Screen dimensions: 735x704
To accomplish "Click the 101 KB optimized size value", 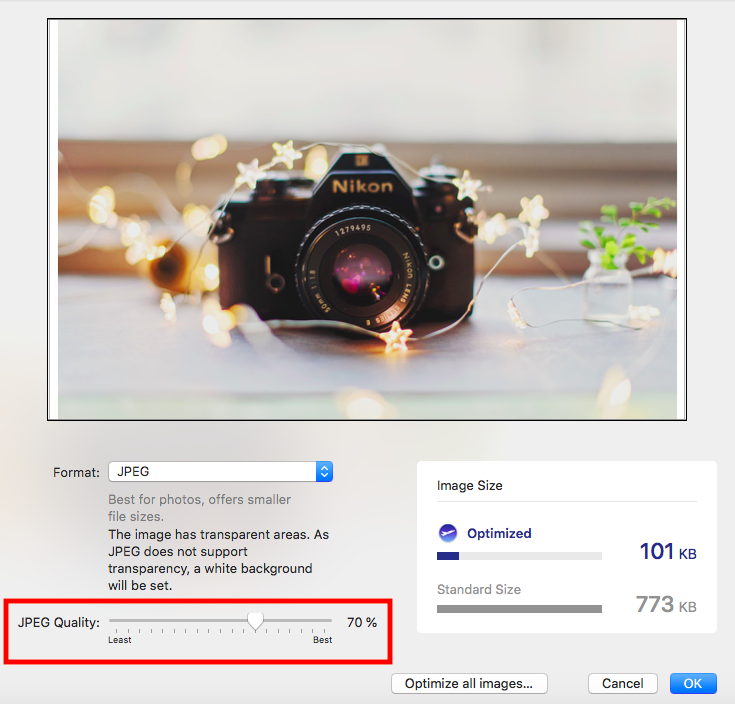I will pos(668,552).
